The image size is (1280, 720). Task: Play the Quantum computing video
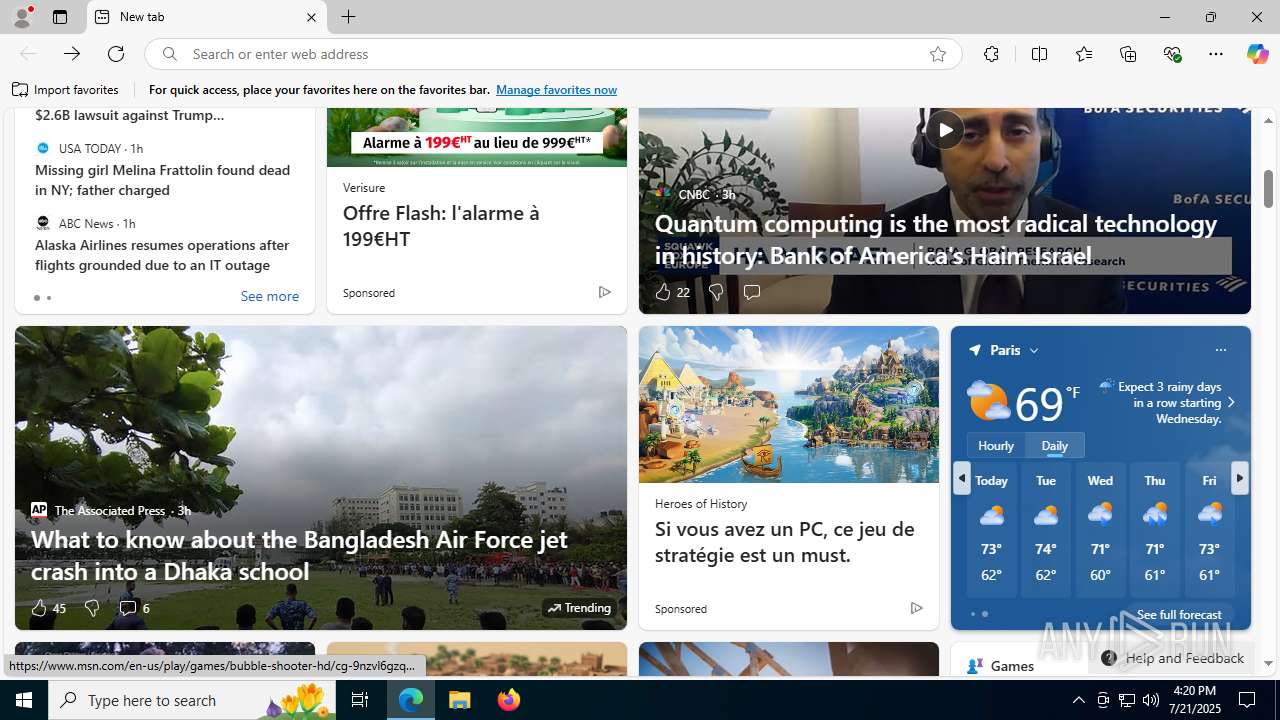tap(944, 129)
